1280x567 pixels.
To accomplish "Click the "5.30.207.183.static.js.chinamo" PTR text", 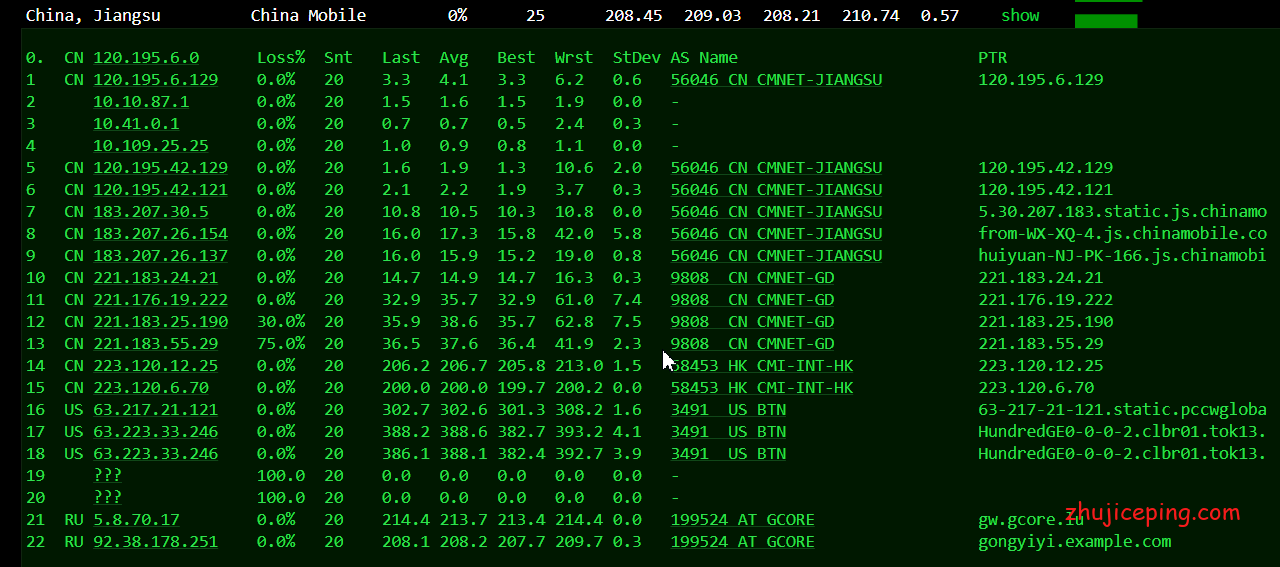I will [x=1123, y=212].
